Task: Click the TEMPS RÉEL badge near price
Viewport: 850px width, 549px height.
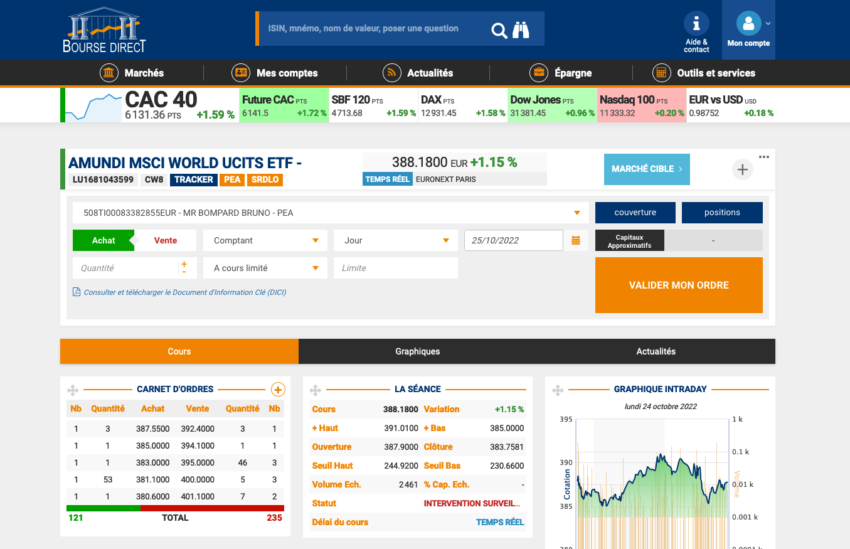Action: pyautogui.click(x=388, y=179)
